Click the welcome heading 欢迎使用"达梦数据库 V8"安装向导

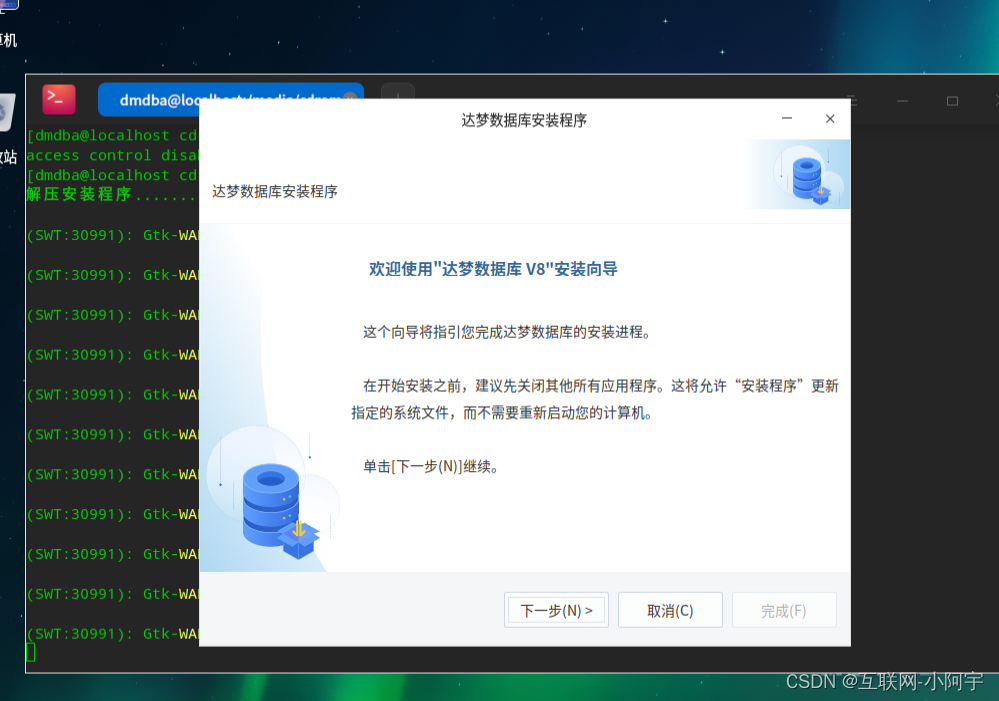point(493,269)
